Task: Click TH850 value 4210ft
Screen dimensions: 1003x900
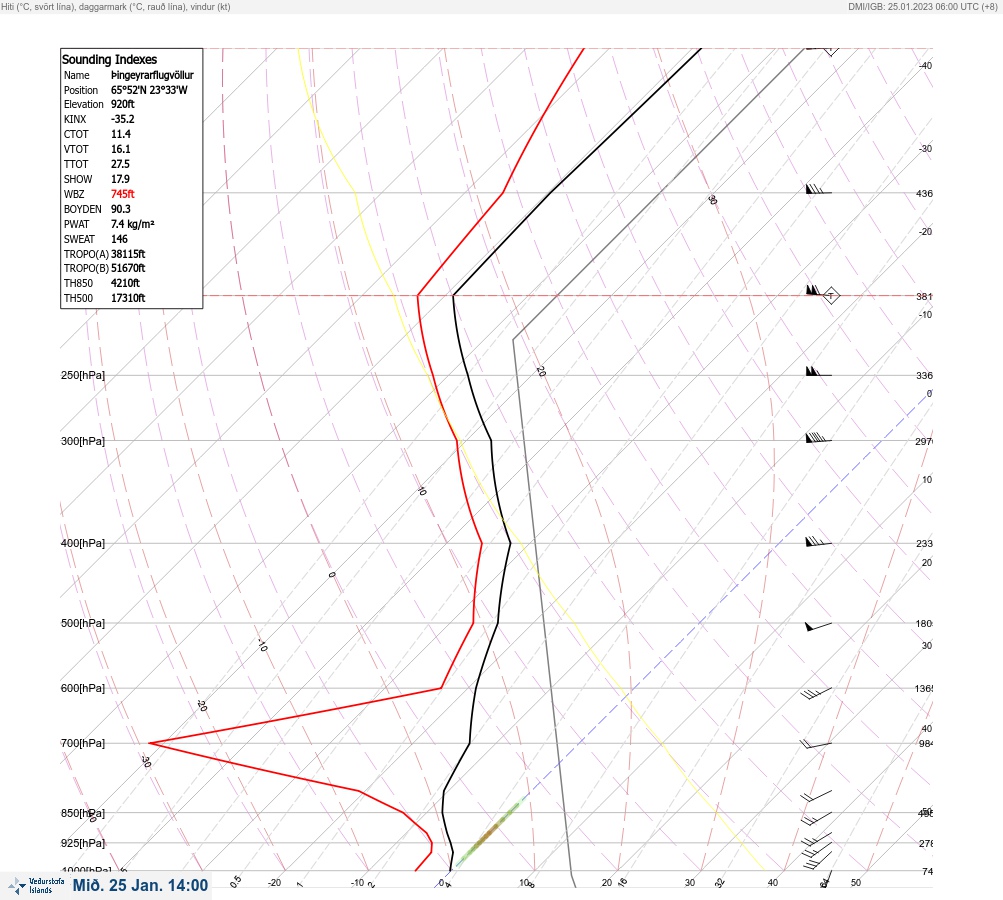Action: coord(125,283)
